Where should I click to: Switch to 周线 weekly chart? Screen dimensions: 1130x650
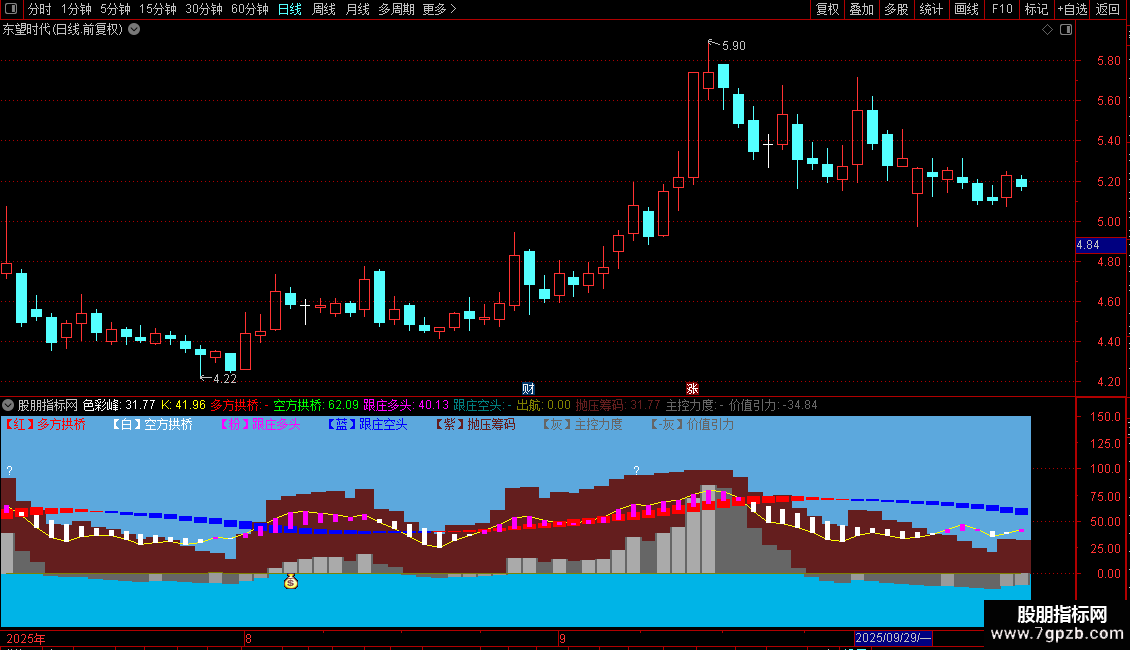click(324, 9)
